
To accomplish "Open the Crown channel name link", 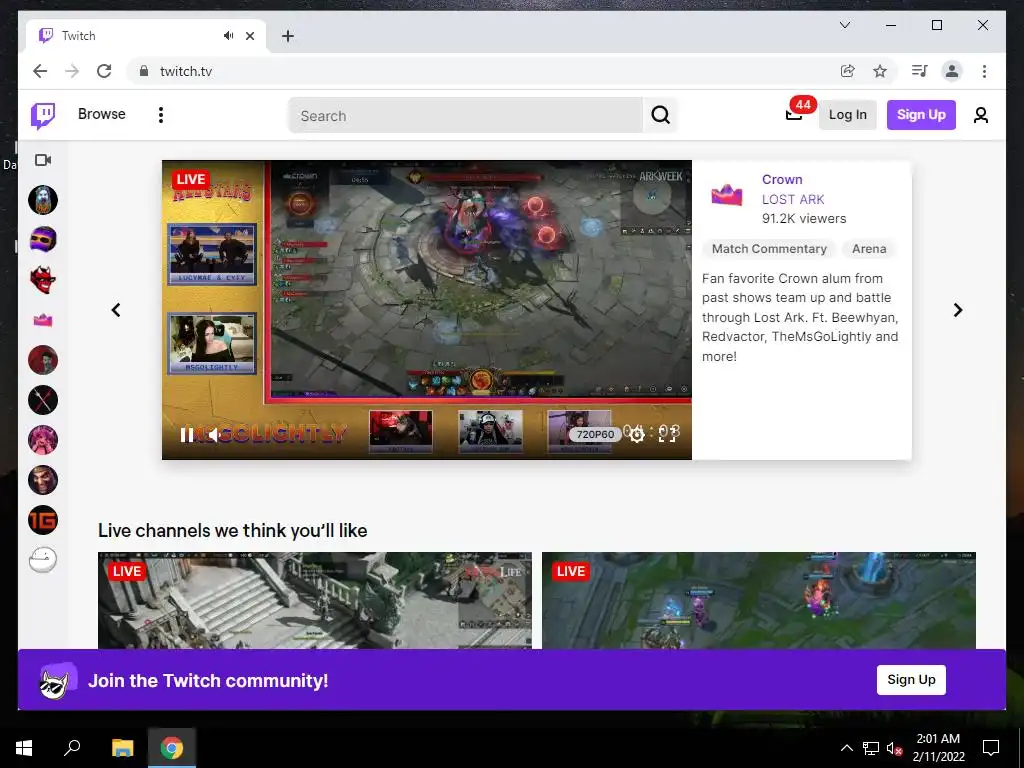I will 782,180.
